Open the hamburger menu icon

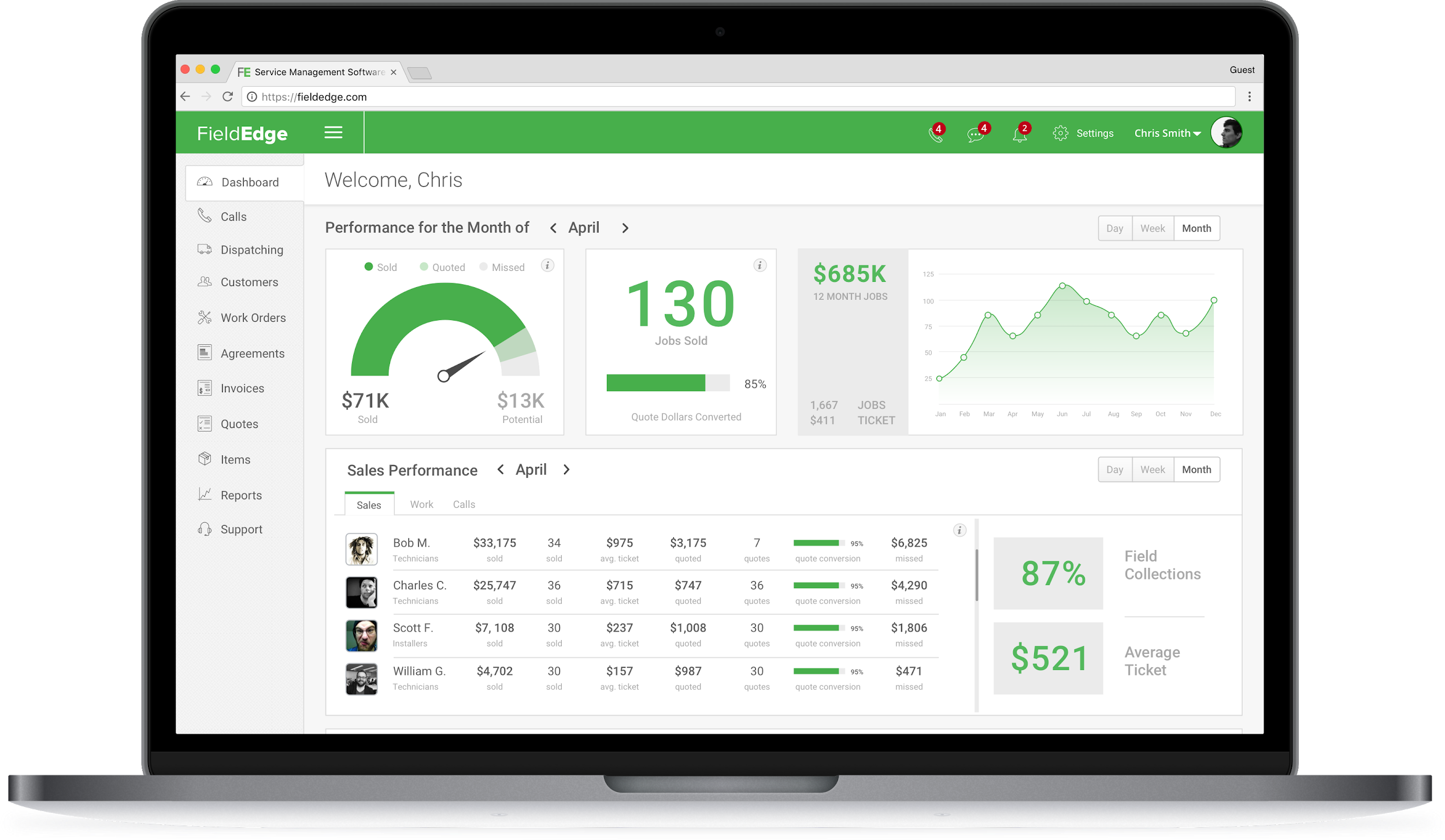[334, 133]
